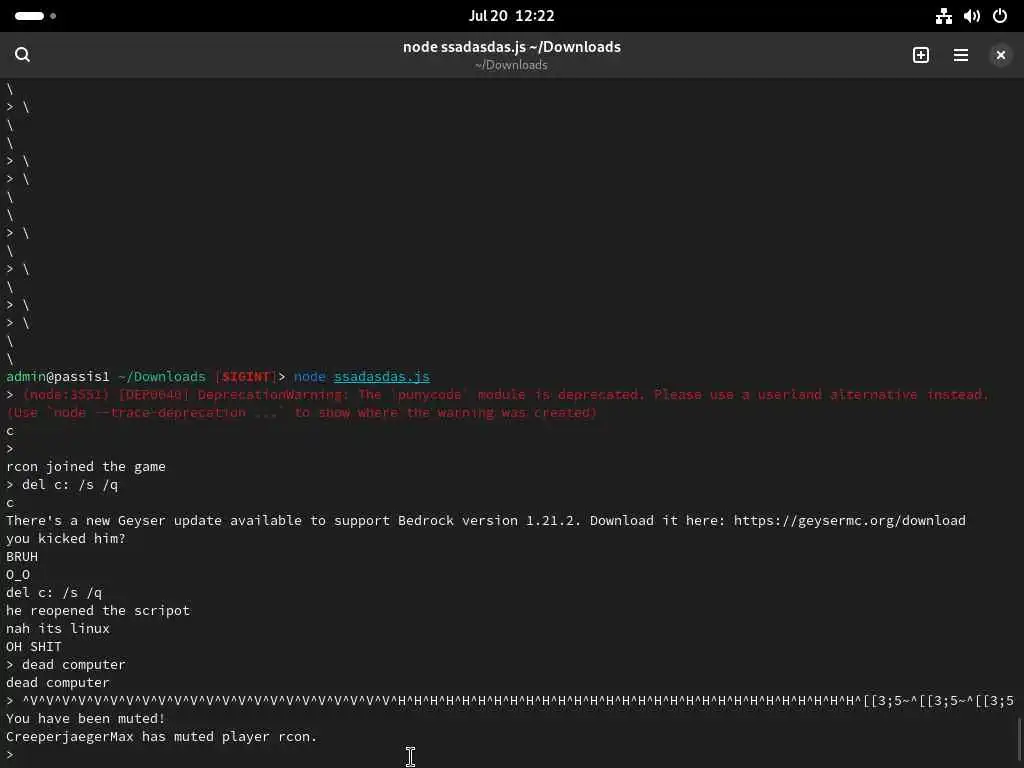The image size is (1024, 768).
Task: Click the punycode DeprecationWarning line
Action: pos(497,394)
